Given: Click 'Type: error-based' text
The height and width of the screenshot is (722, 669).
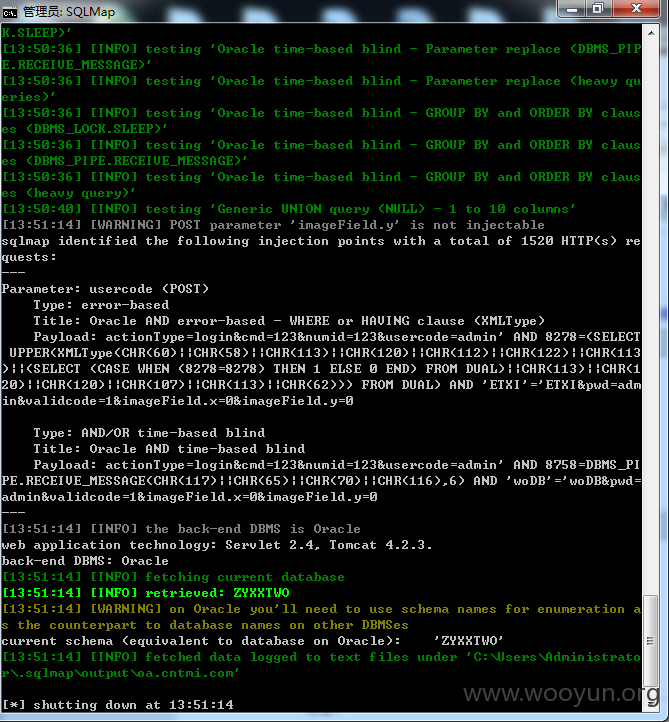Looking at the screenshot, I should (101, 305).
